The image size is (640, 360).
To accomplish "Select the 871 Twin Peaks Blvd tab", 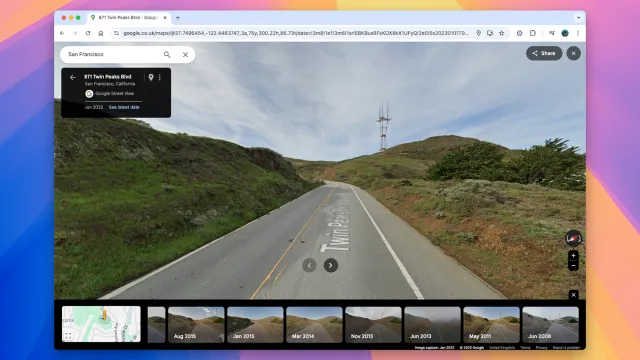I will 129,18.
